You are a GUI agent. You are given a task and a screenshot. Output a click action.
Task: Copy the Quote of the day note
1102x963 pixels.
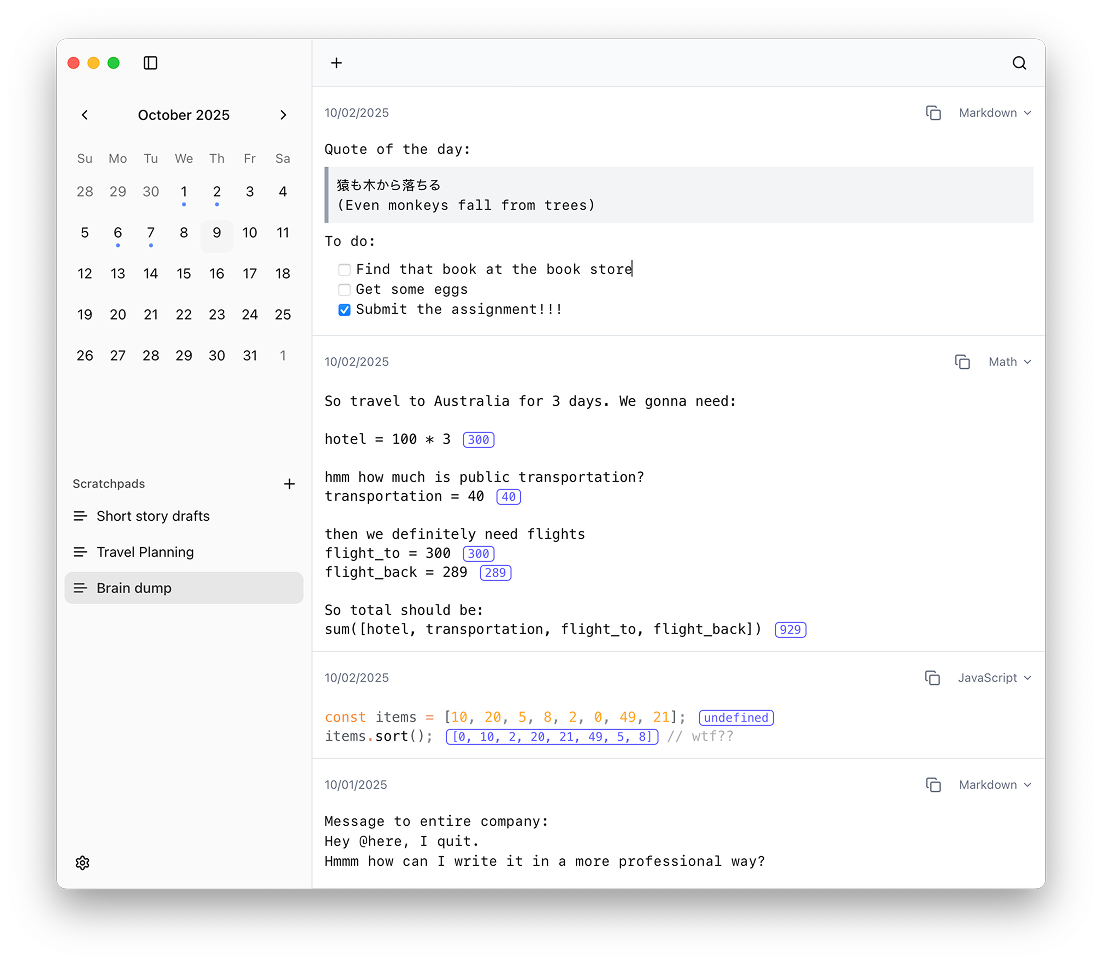pos(933,113)
